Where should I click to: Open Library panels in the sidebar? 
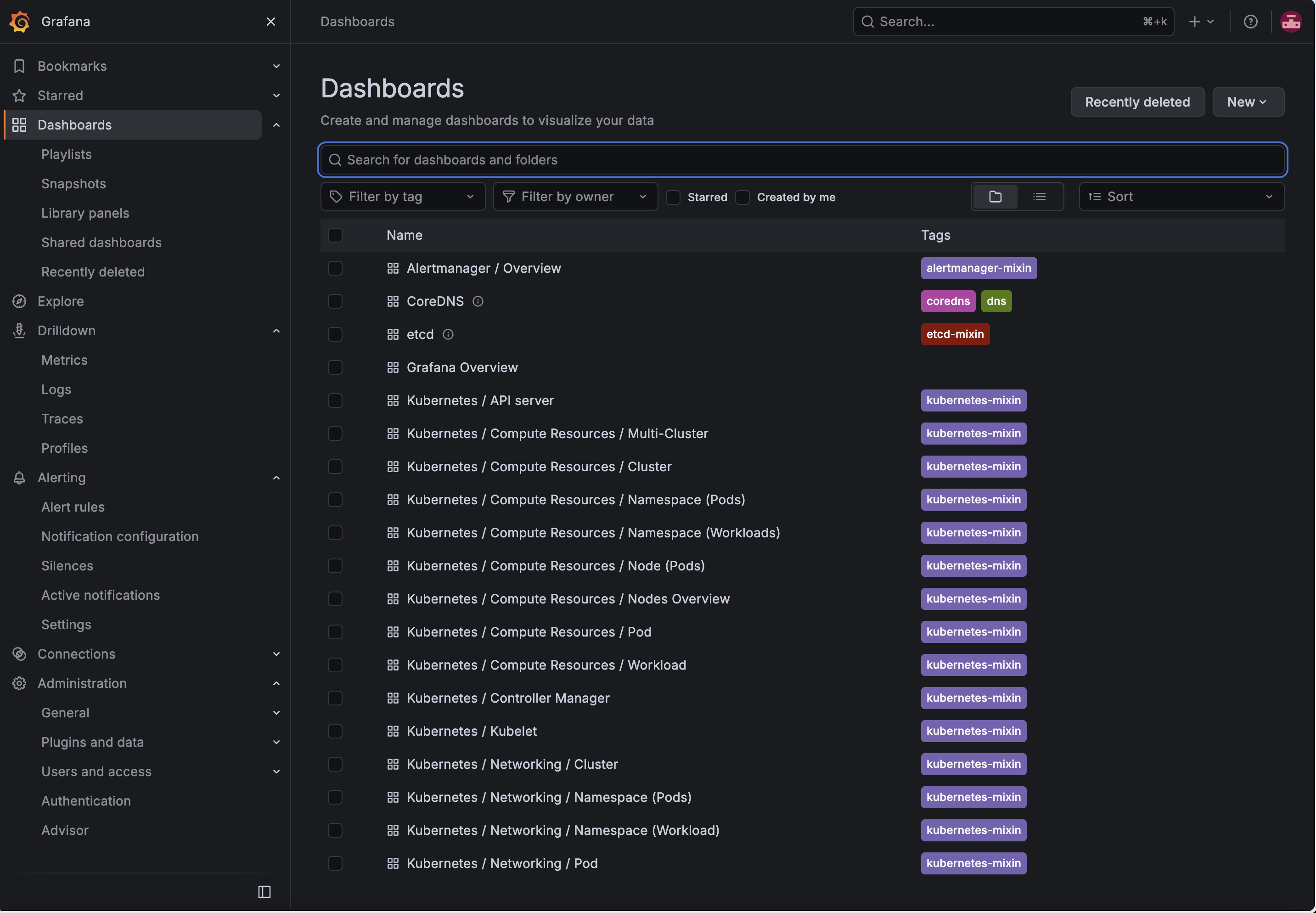85,214
